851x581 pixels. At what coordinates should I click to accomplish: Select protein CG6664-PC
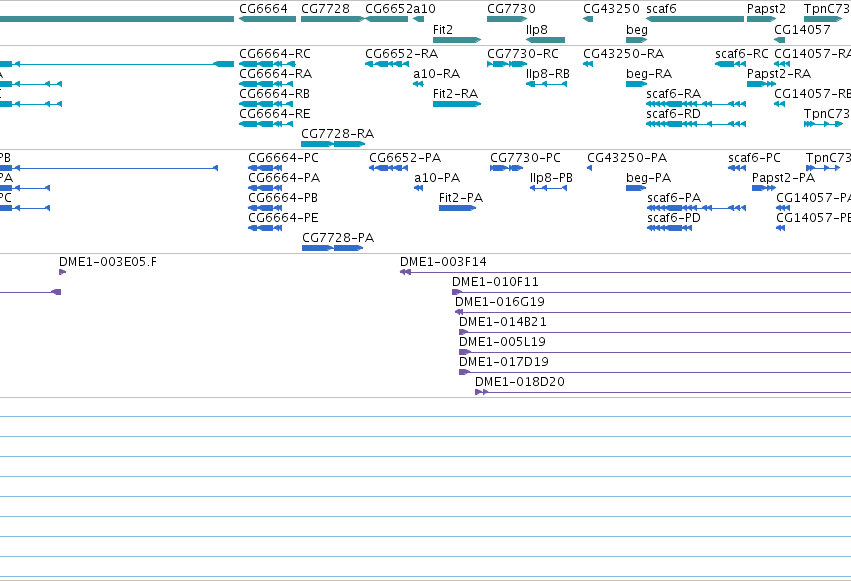point(265,168)
